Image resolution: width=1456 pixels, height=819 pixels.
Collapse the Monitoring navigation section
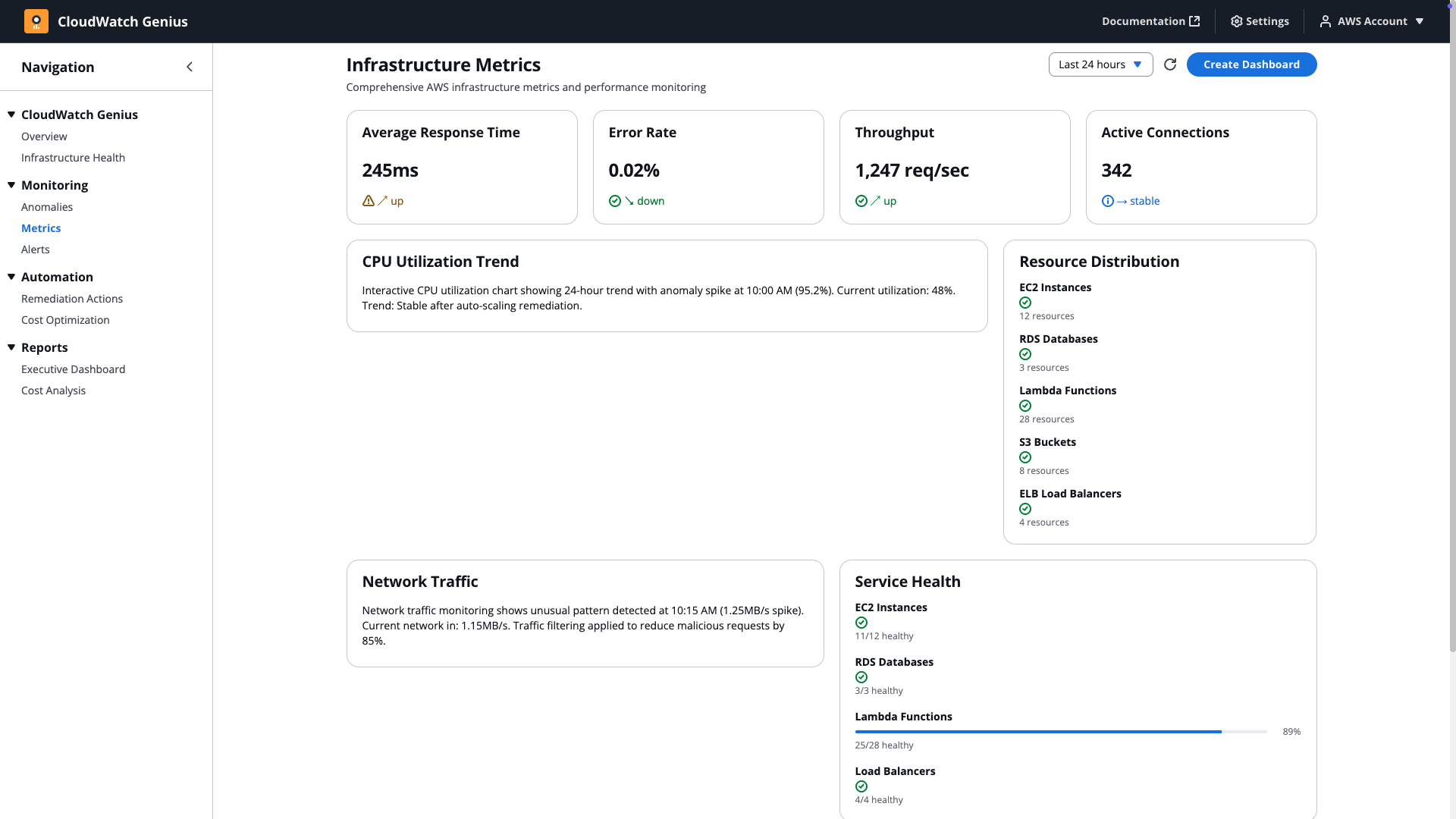point(11,185)
